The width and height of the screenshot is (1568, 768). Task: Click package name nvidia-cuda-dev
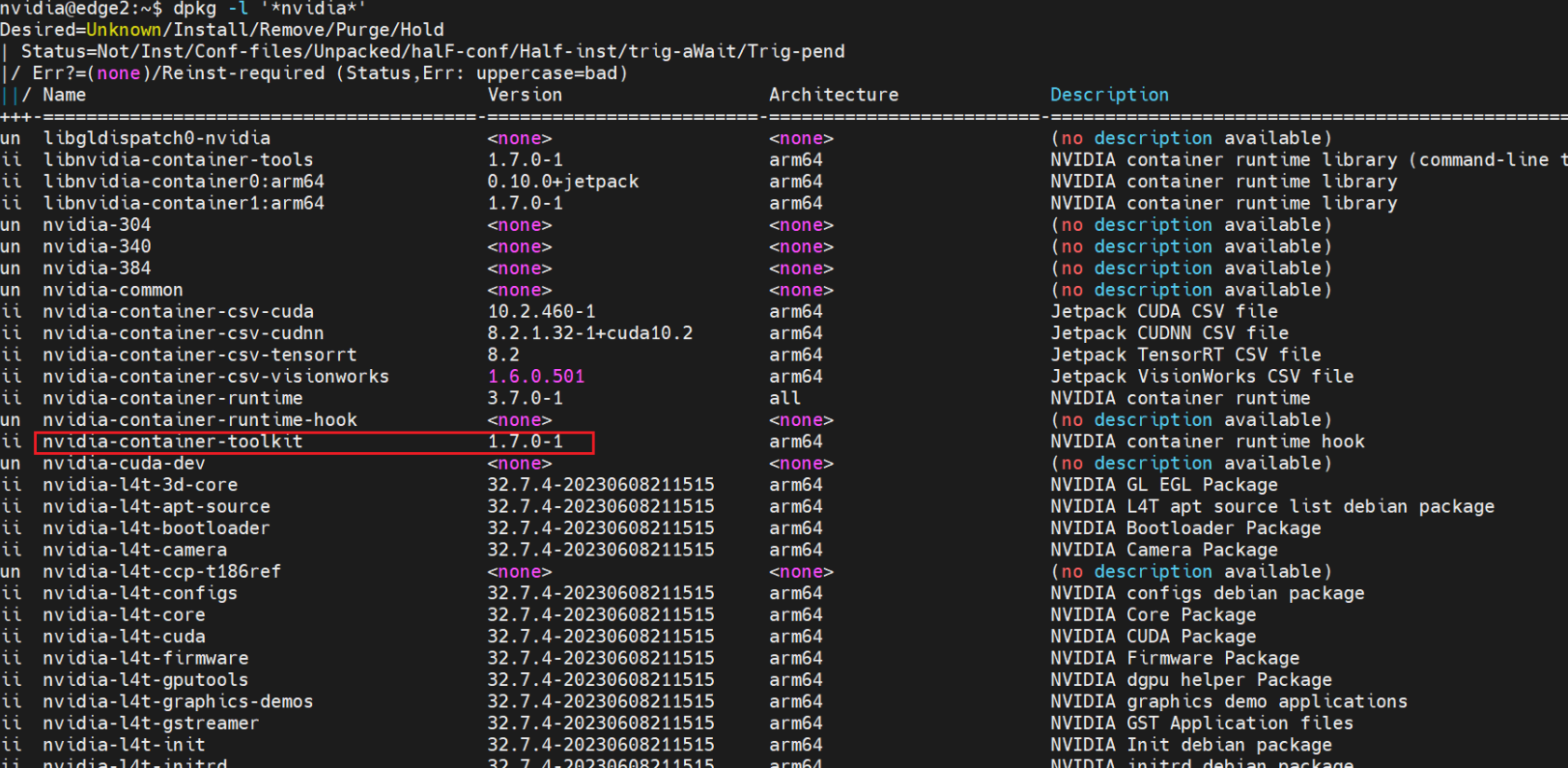pyautogui.click(x=124, y=464)
